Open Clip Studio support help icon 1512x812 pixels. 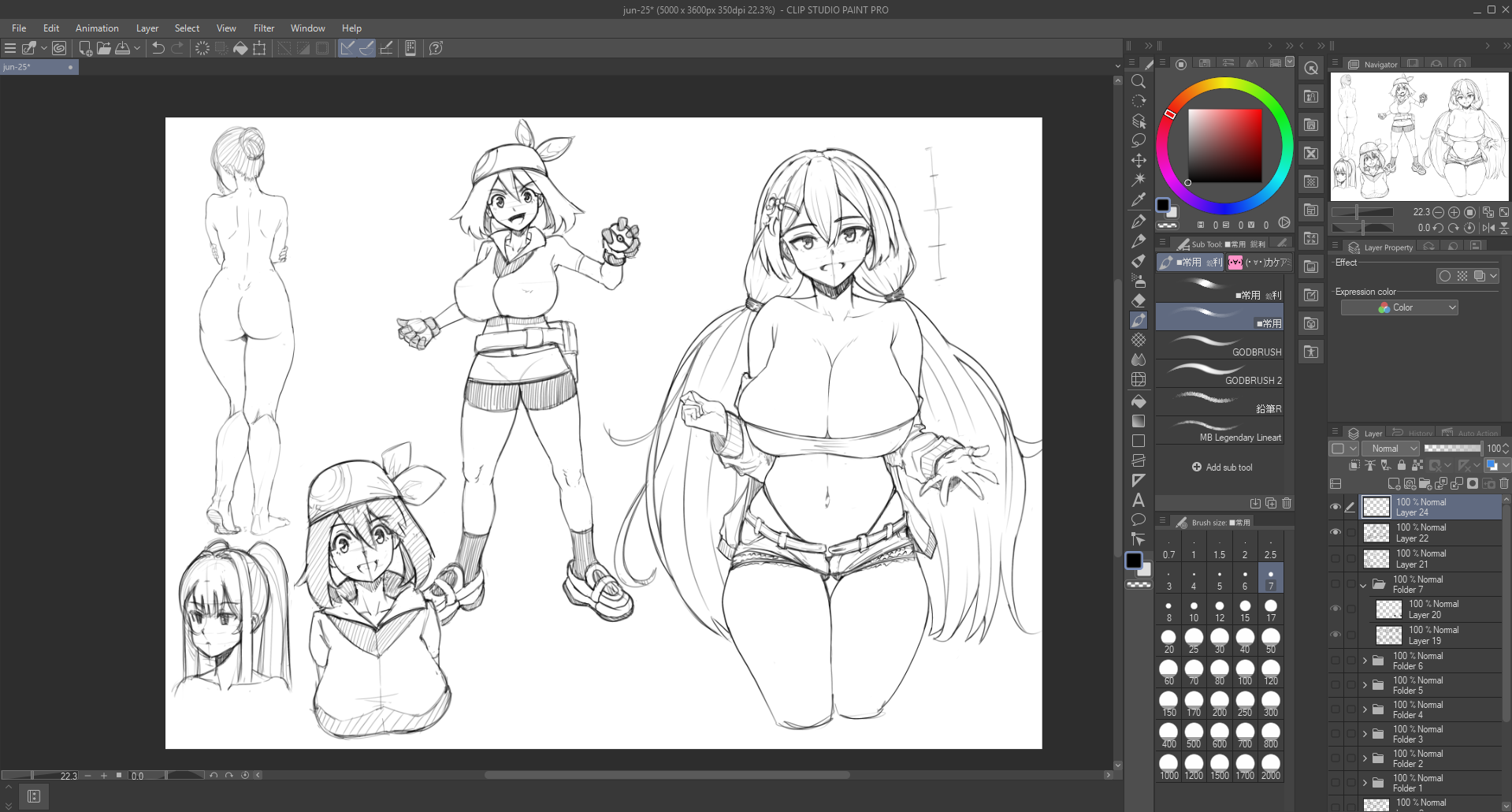point(436,48)
